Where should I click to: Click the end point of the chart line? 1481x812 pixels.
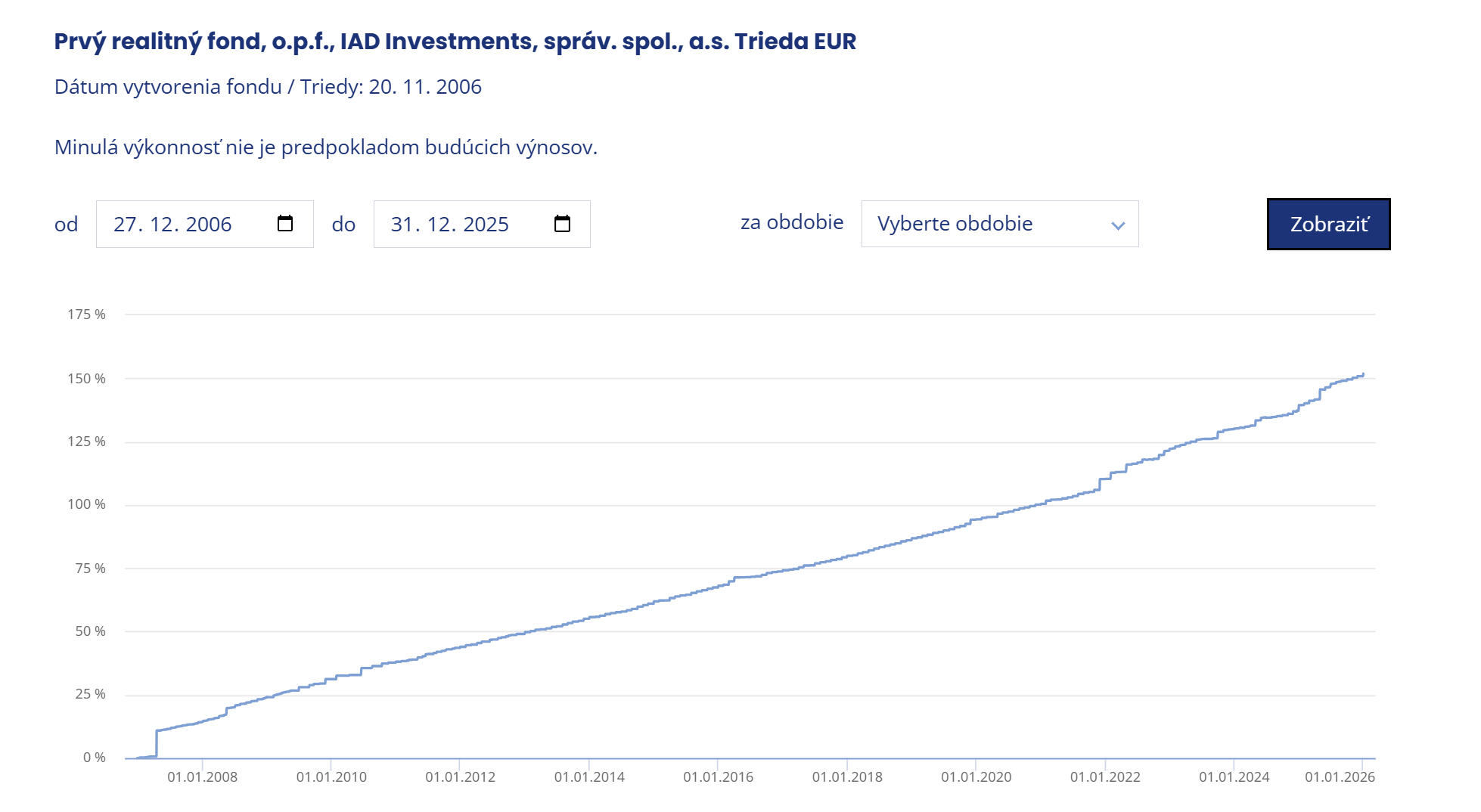pyautogui.click(x=1362, y=374)
